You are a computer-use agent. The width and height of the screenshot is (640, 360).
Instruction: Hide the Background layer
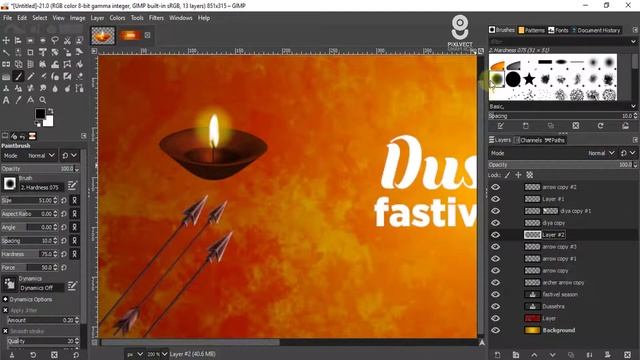pyautogui.click(x=496, y=330)
